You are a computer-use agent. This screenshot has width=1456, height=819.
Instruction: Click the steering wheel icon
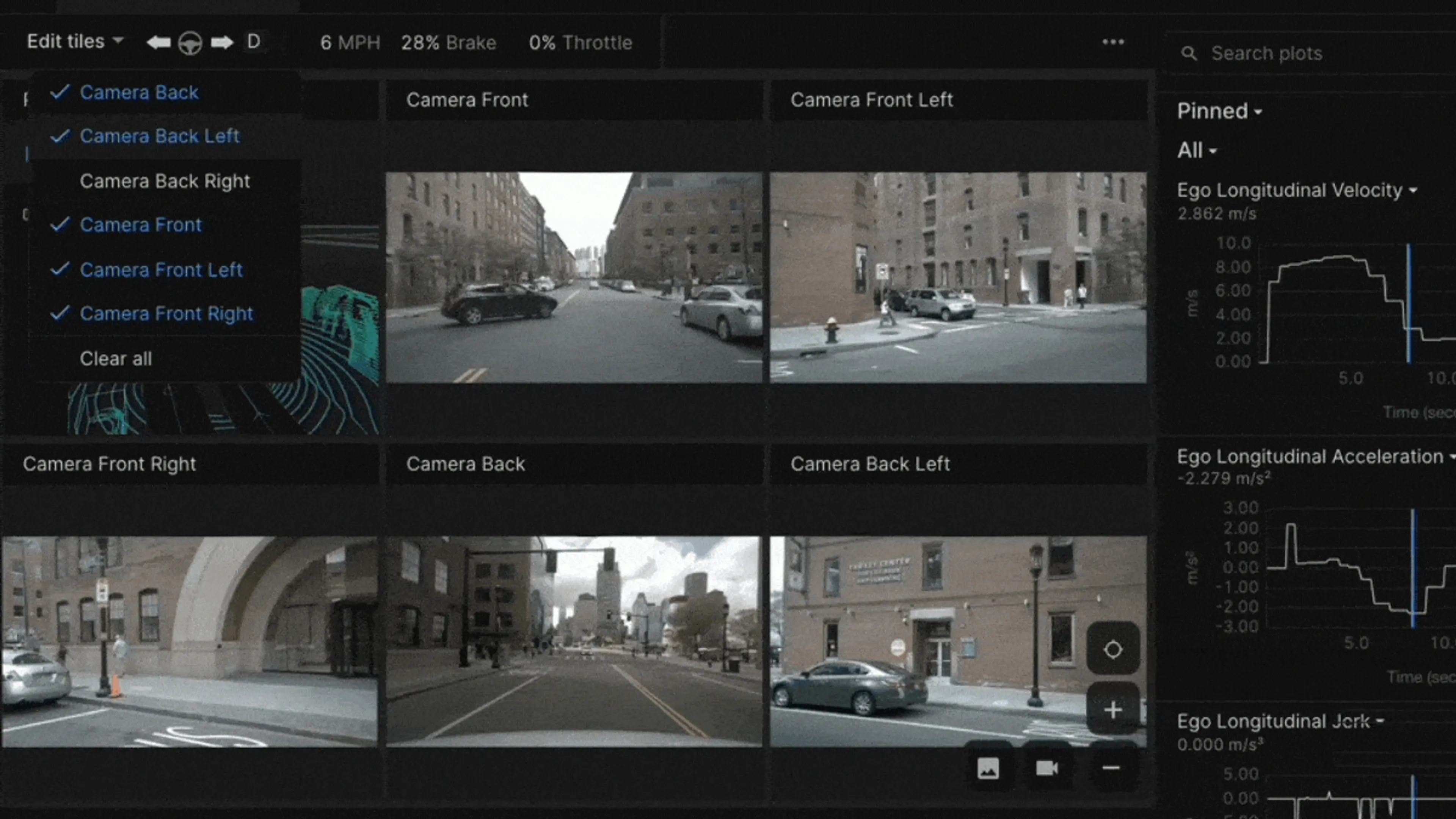click(190, 43)
